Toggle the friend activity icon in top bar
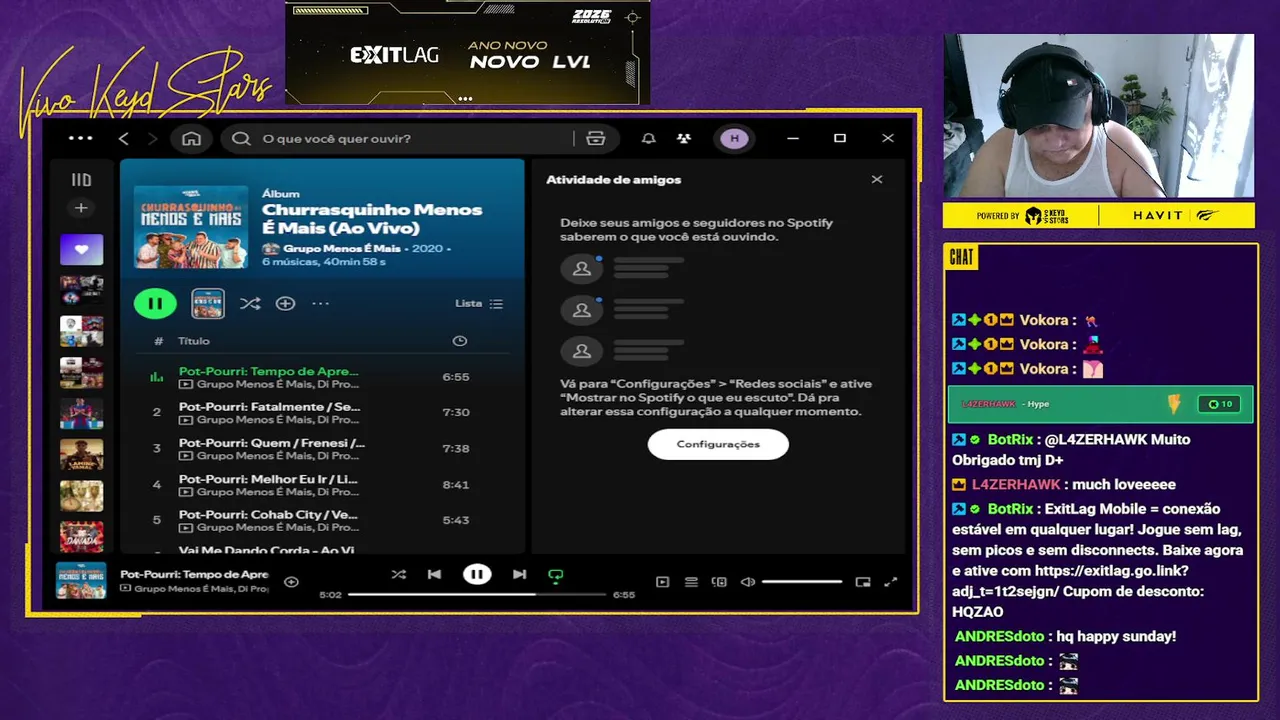 click(x=684, y=138)
